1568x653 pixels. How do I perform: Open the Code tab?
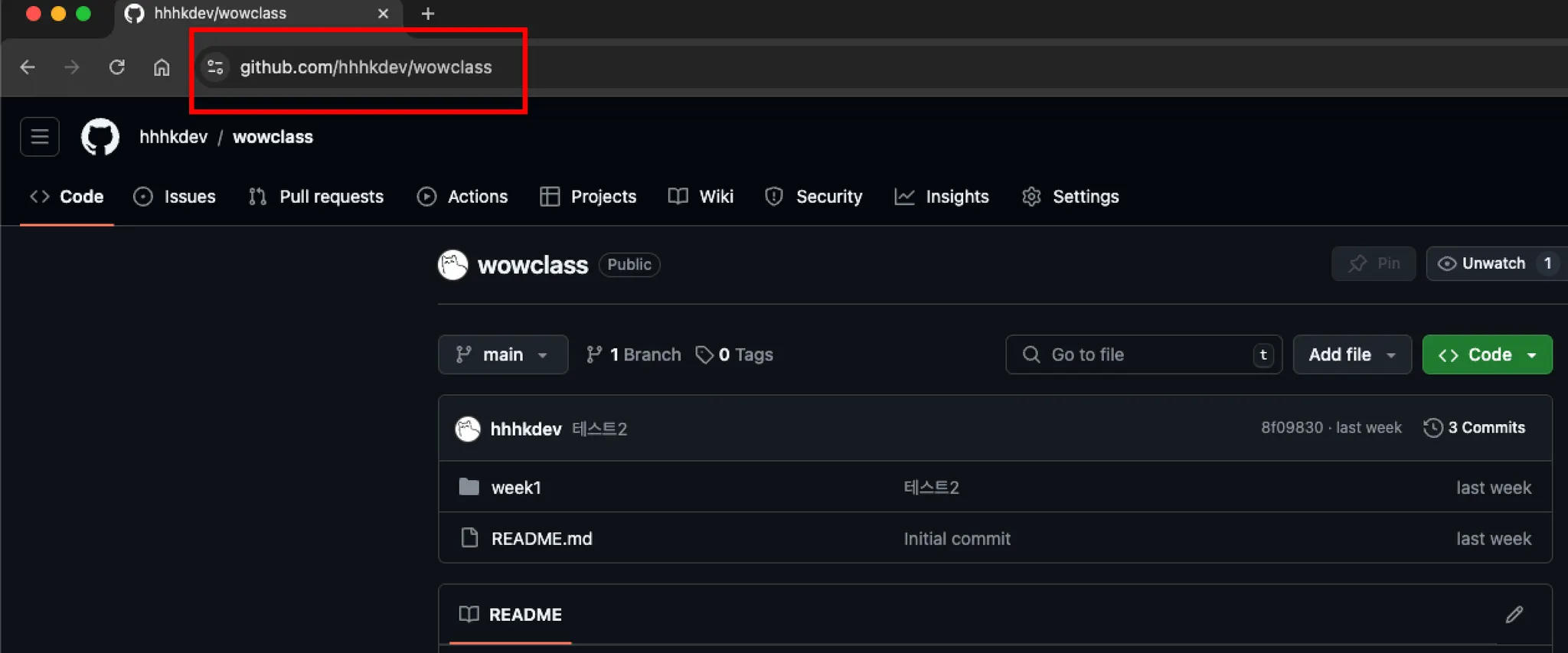point(67,197)
